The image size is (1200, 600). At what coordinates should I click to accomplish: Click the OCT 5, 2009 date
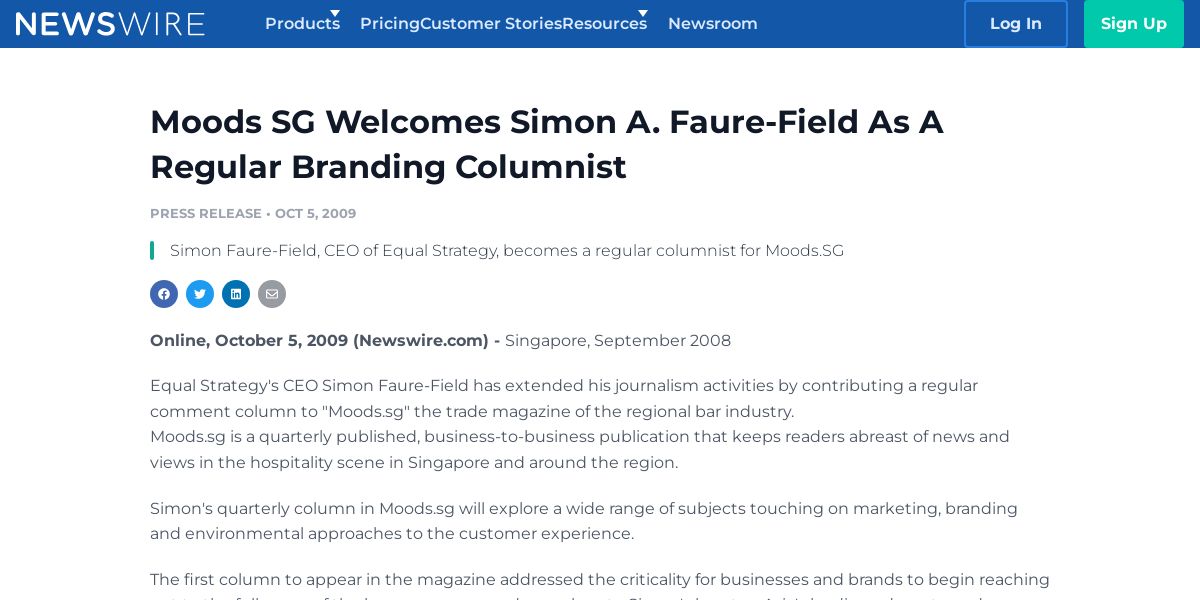[315, 214]
